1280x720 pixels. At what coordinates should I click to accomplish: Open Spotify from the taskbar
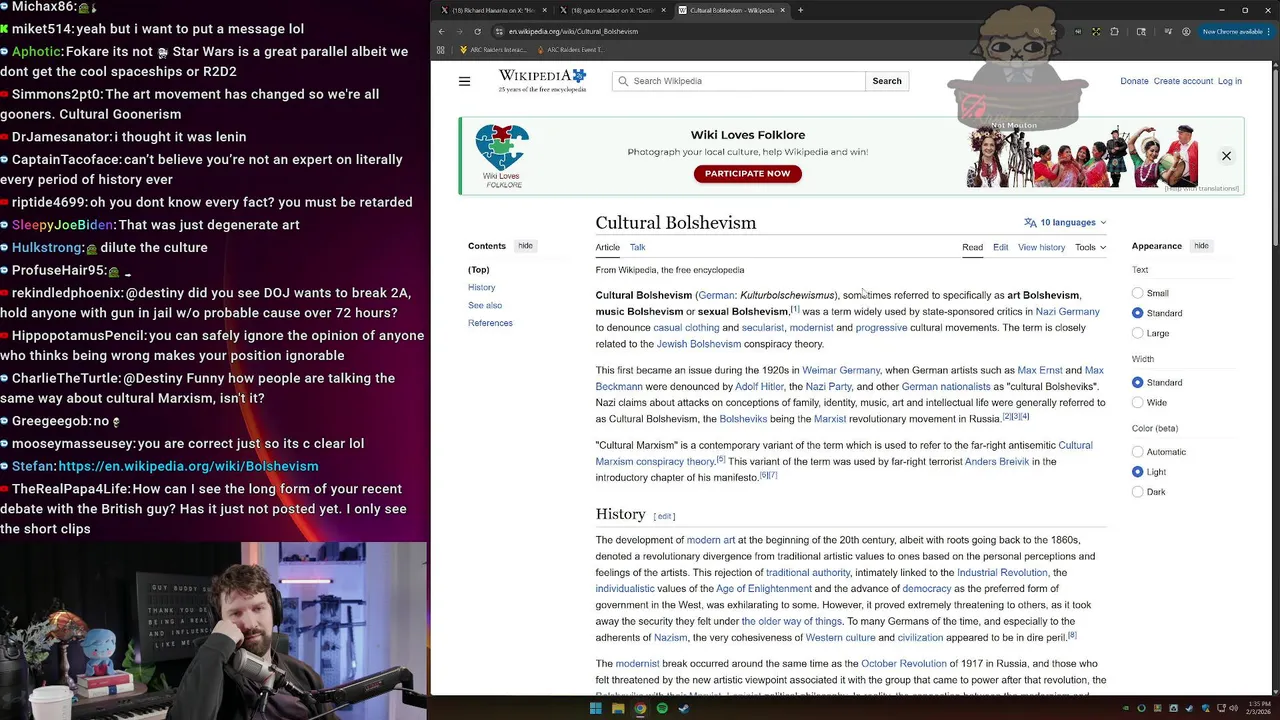[662, 709]
